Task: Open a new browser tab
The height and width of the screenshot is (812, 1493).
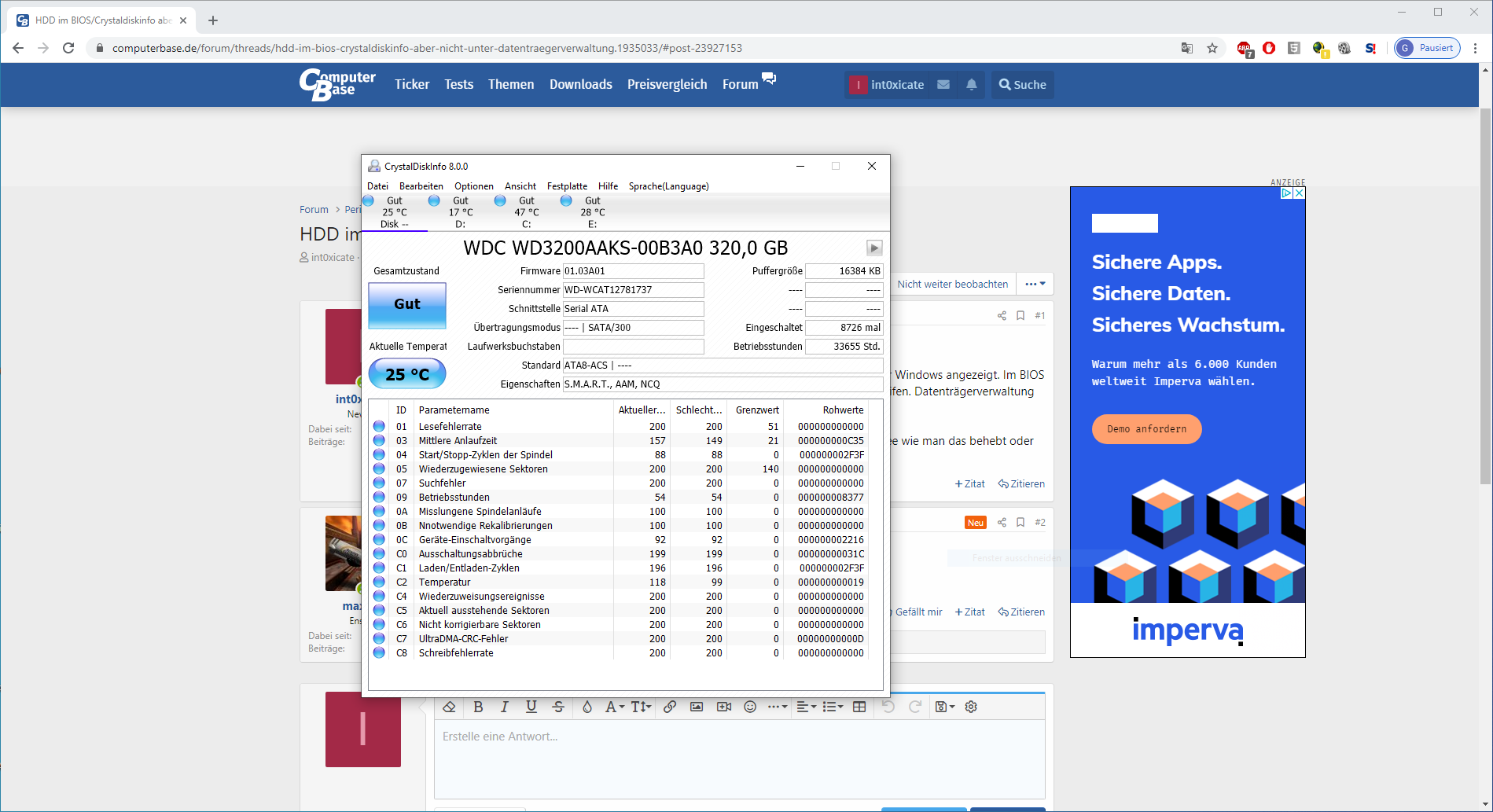Action: click(x=213, y=20)
